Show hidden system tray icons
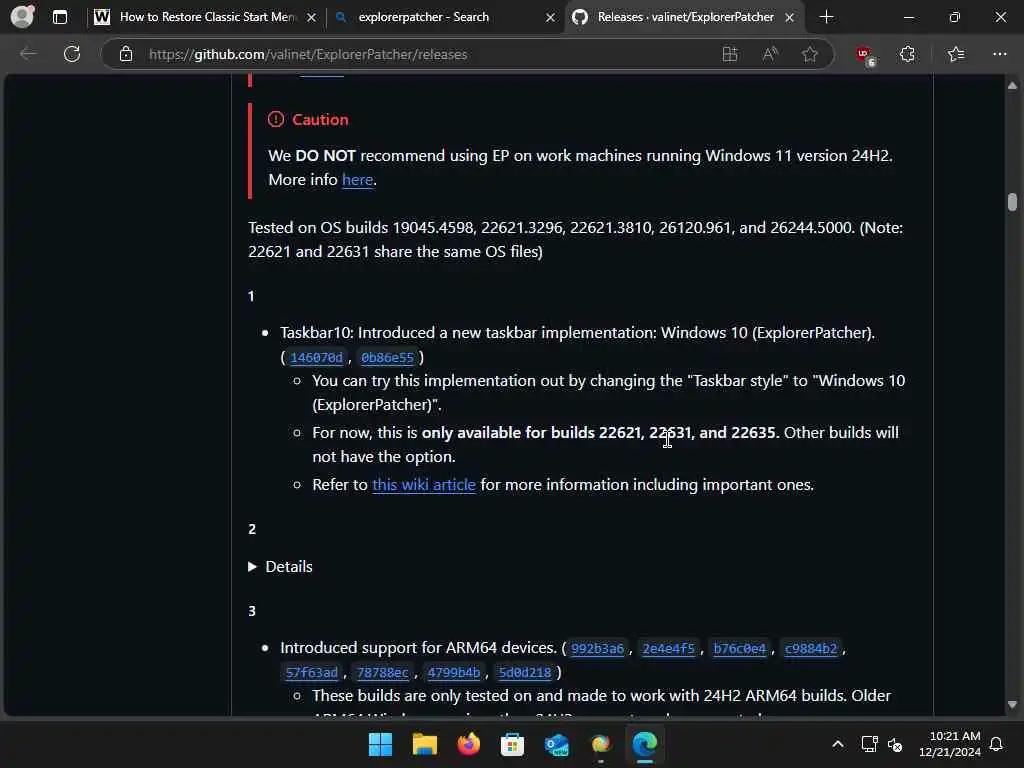The width and height of the screenshot is (1024, 768). pos(838,744)
